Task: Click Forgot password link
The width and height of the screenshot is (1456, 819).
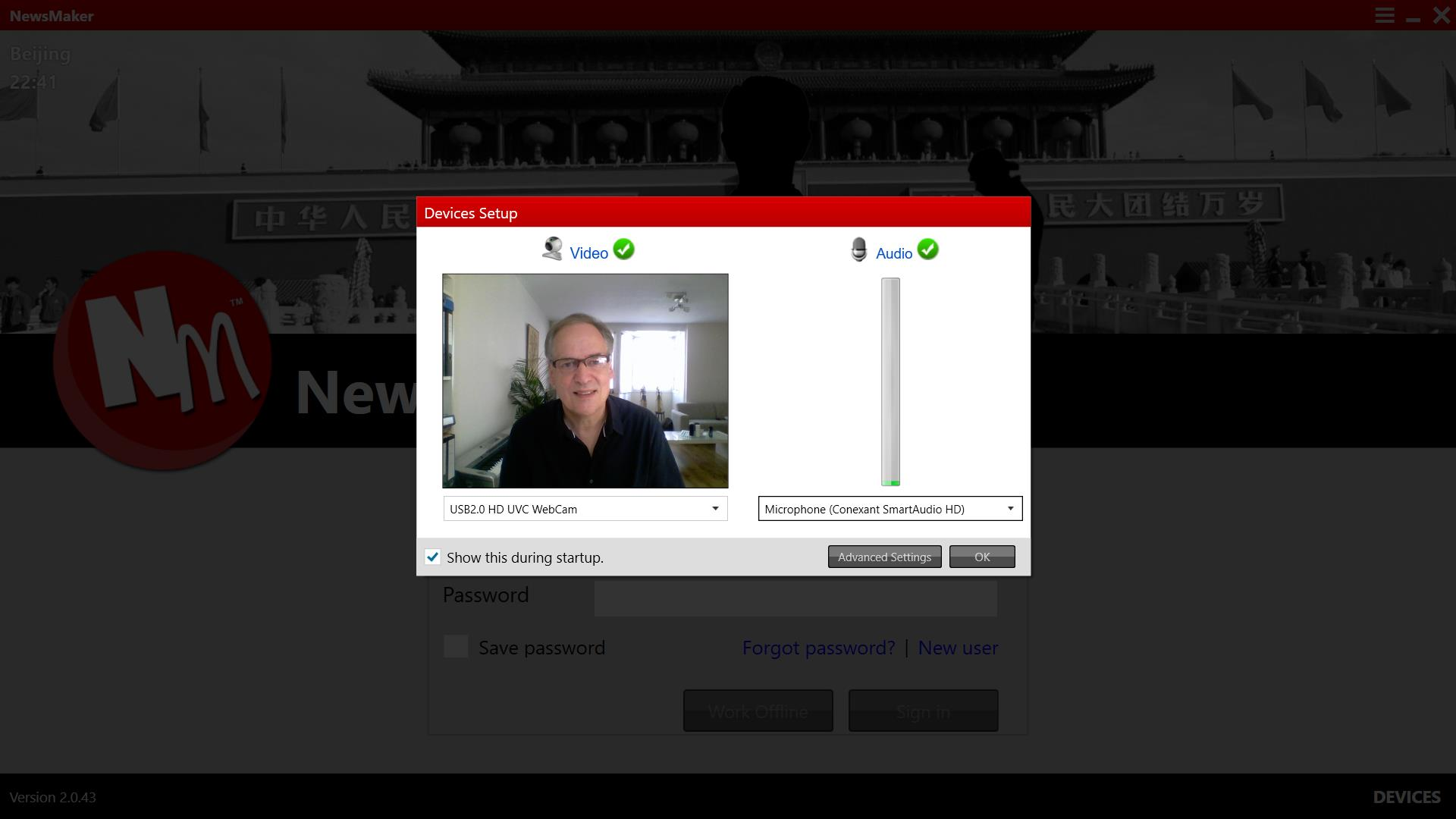Action: pos(818,647)
